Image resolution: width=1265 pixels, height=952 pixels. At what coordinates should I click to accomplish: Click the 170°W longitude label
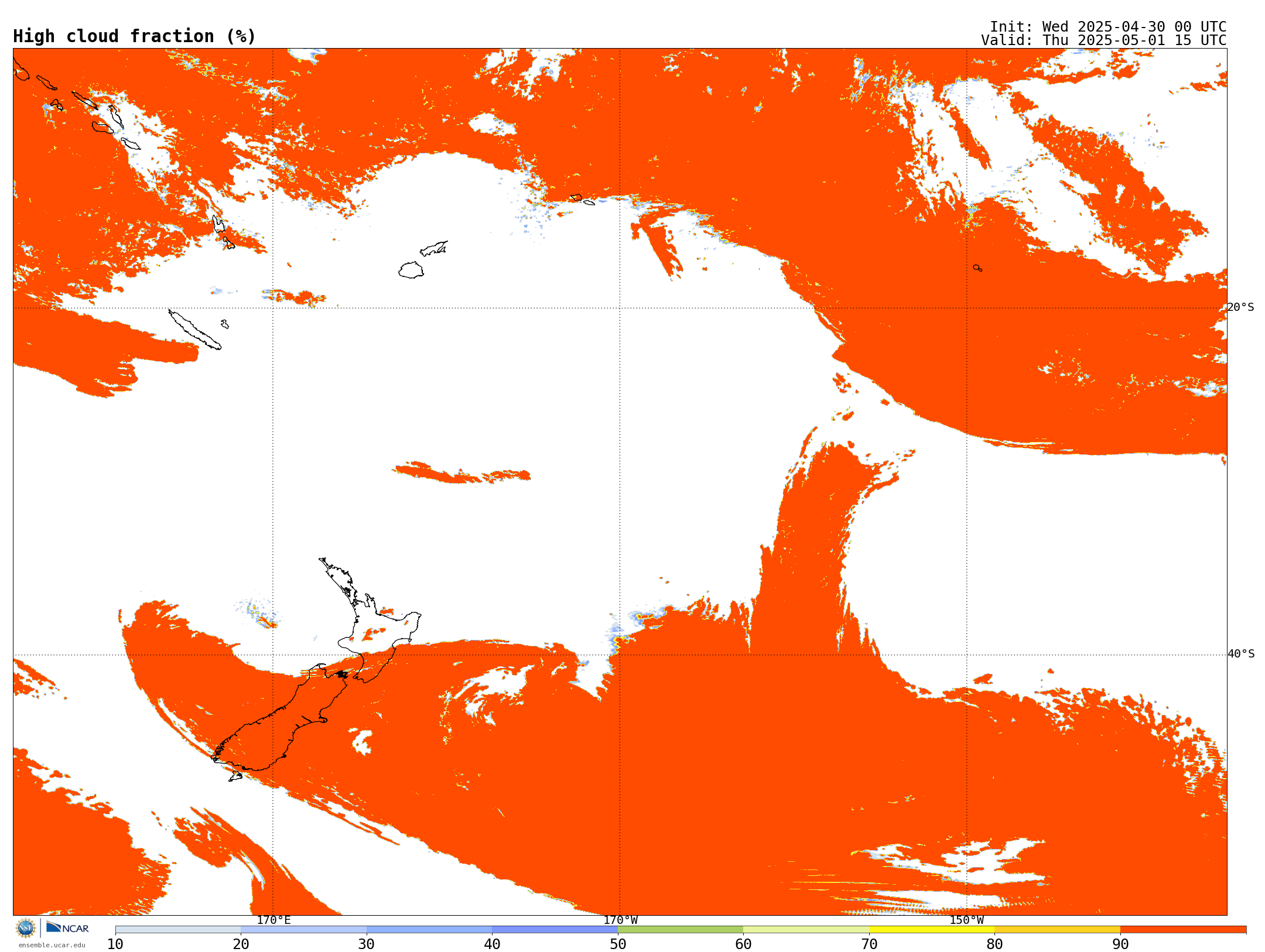620,920
